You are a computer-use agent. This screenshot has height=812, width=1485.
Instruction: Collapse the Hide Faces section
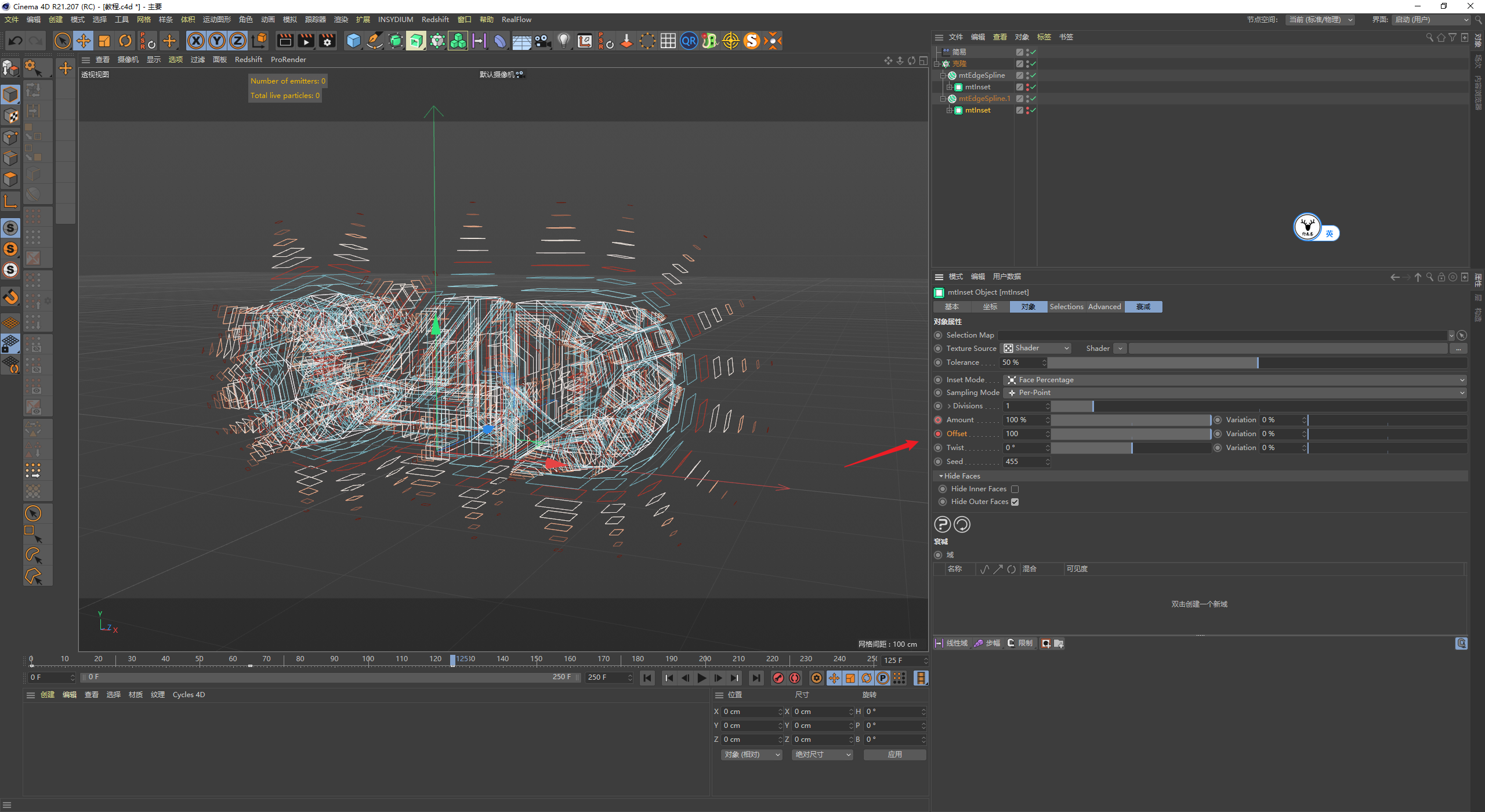click(x=941, y=476)
